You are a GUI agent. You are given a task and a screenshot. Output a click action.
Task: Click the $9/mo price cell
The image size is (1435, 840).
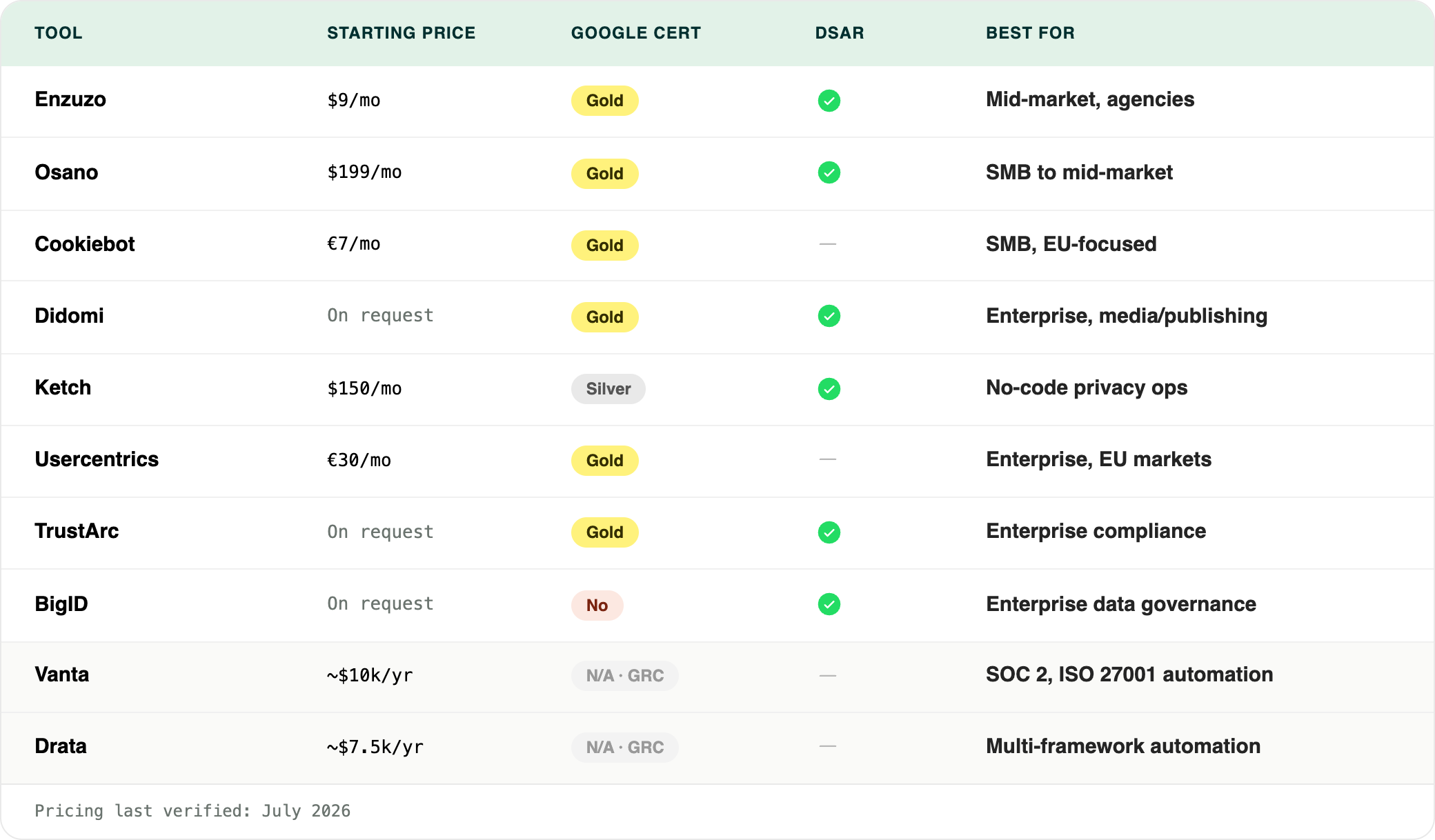tap(354, 101)
